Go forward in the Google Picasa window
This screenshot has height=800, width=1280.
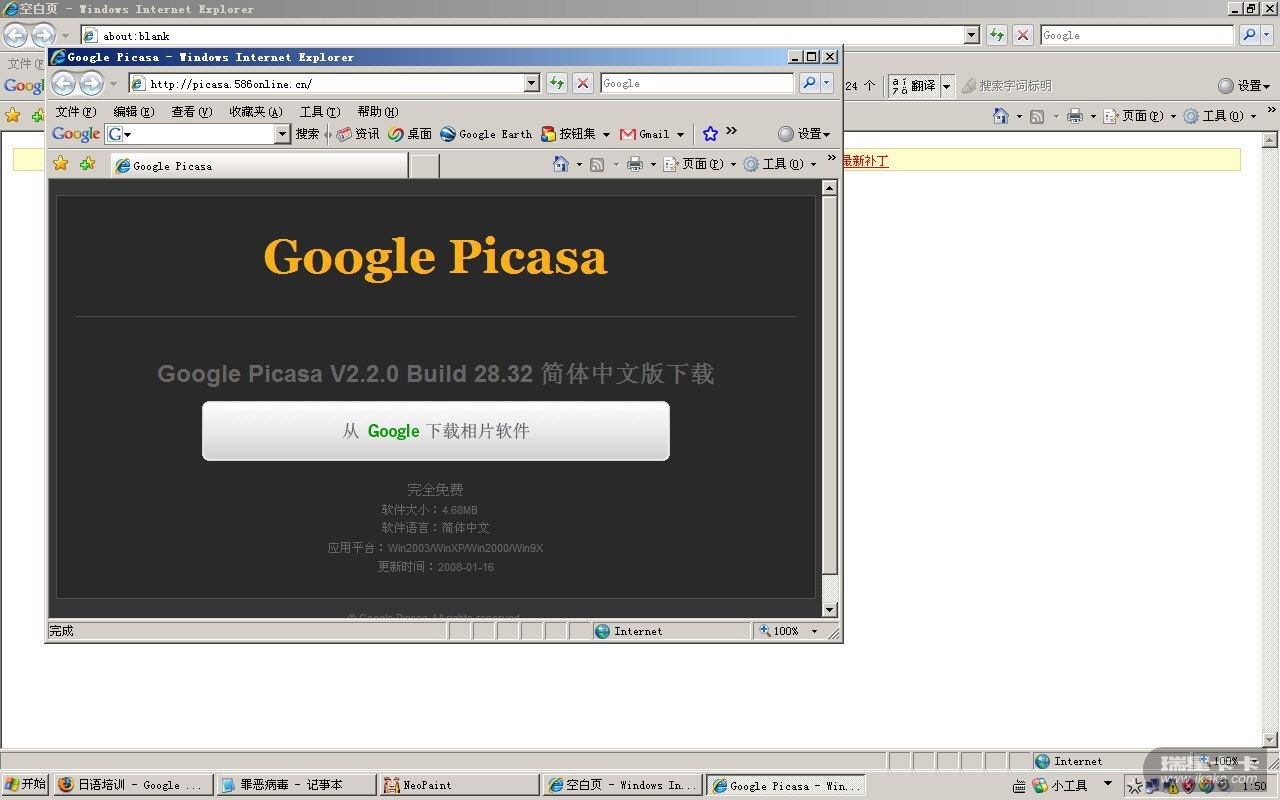coord(91,83)
